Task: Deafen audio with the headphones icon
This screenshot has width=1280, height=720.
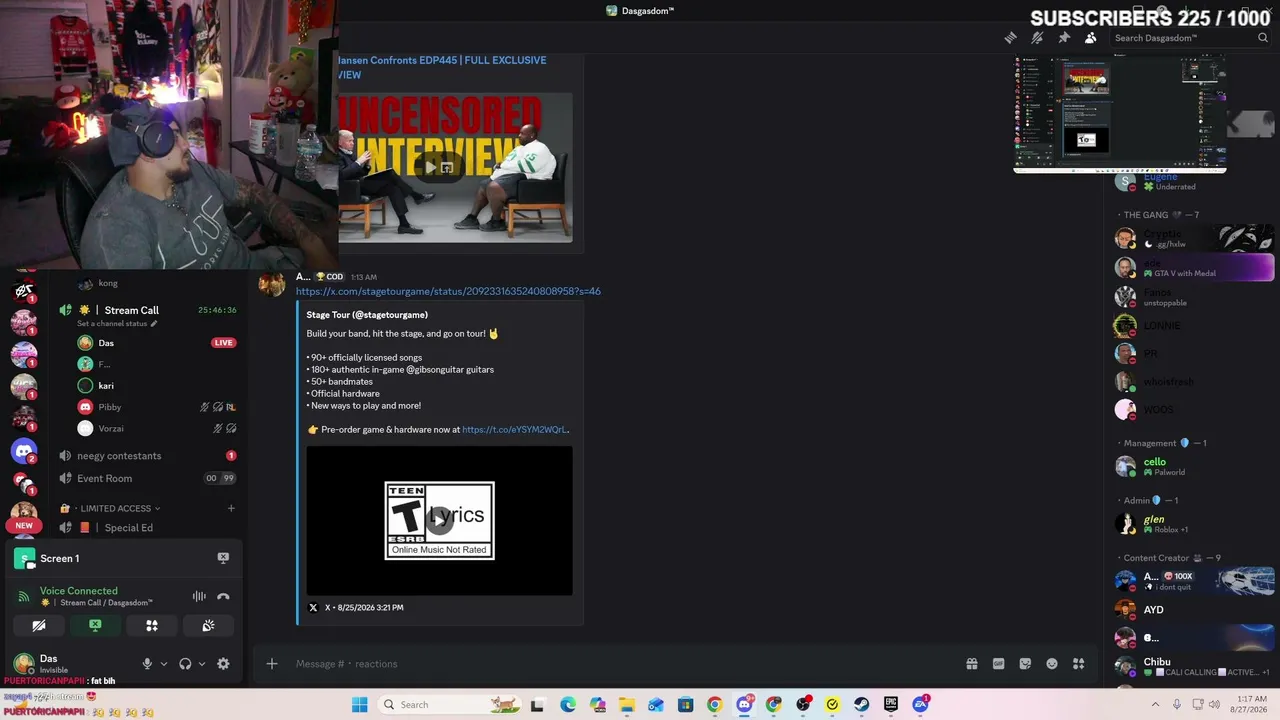Action: [185, 664]
